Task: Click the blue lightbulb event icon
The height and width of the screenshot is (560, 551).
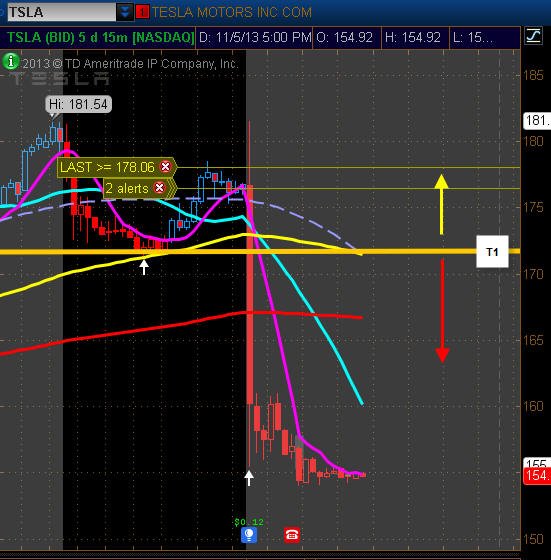Action: (x=249, y=535)
